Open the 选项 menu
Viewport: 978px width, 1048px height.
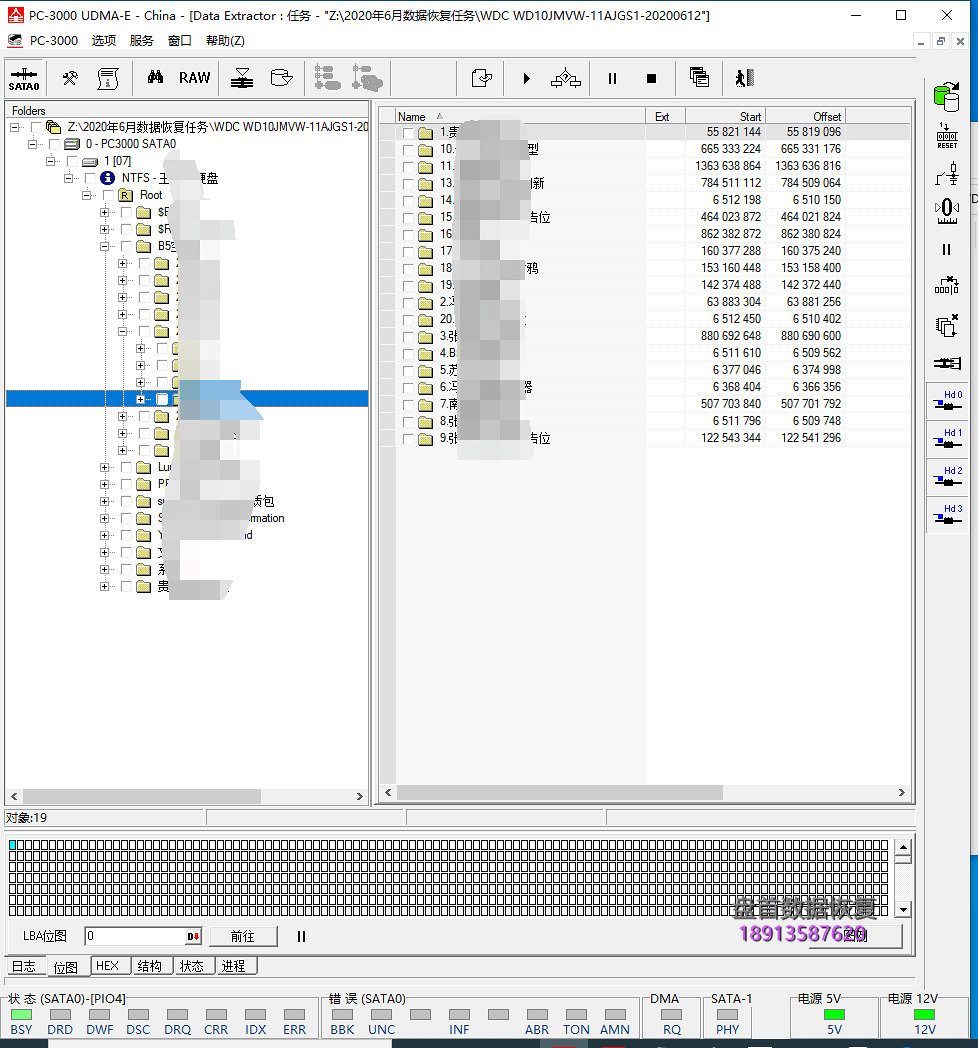[104, 41]
